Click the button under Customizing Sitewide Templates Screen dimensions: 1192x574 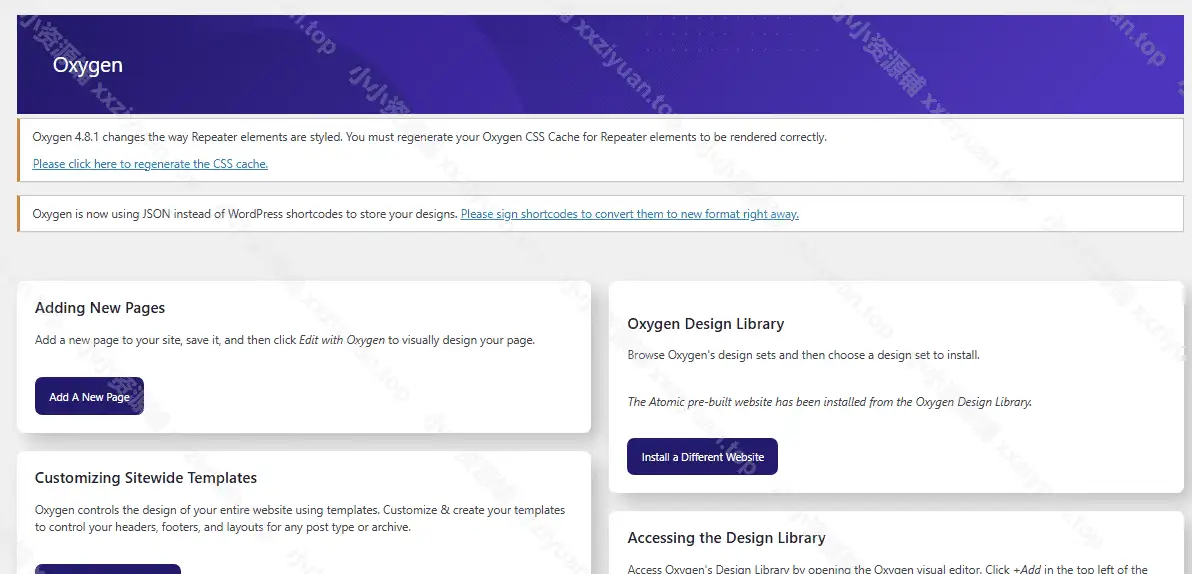pyautogui.click(x=108, y=568)
